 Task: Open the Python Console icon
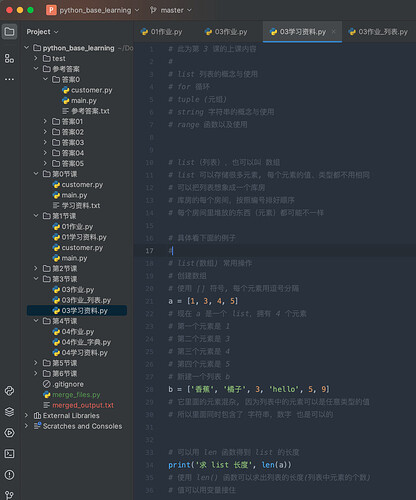9,391
